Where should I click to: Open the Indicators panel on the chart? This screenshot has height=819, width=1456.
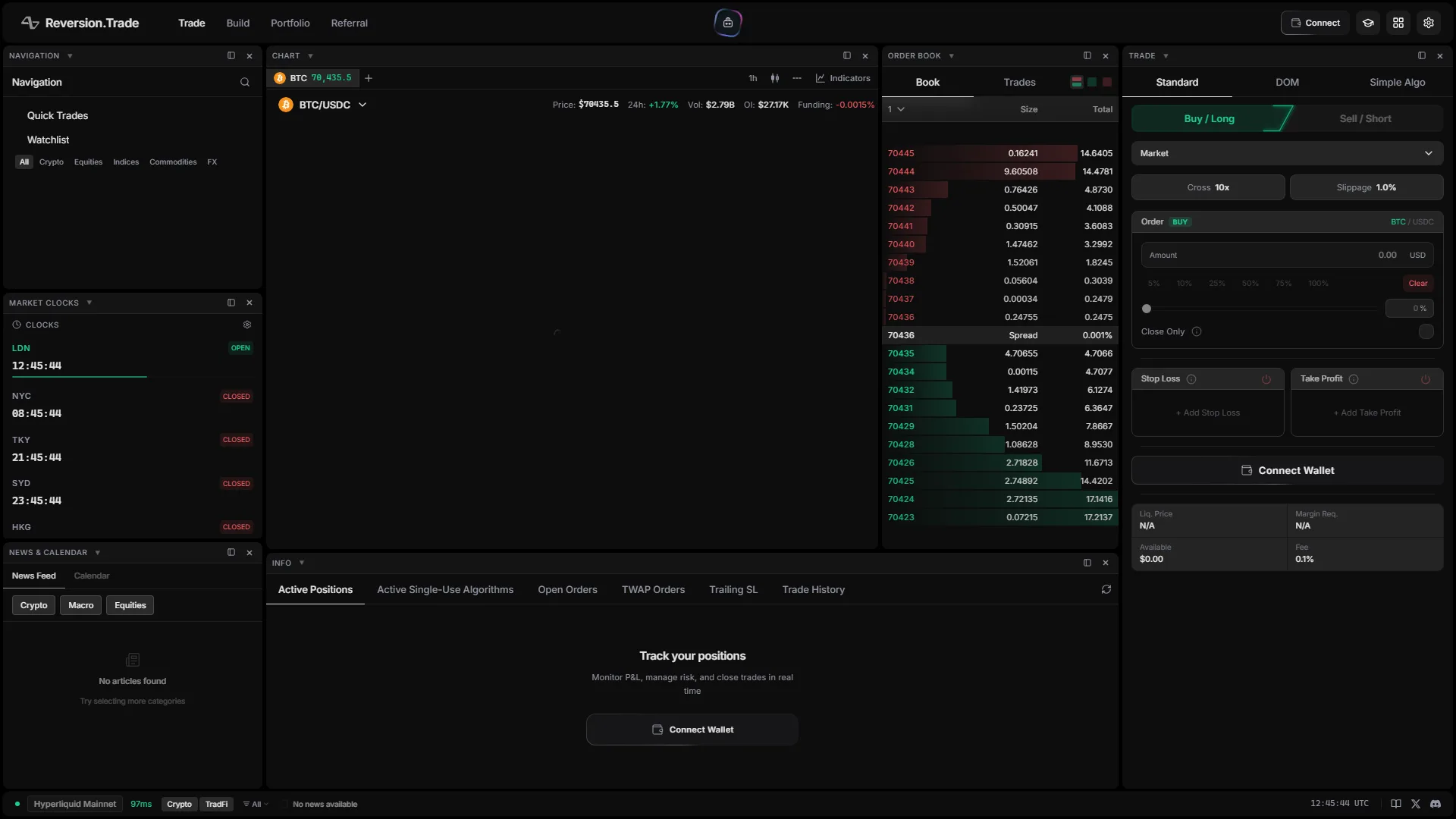click(x=843, y=78)
